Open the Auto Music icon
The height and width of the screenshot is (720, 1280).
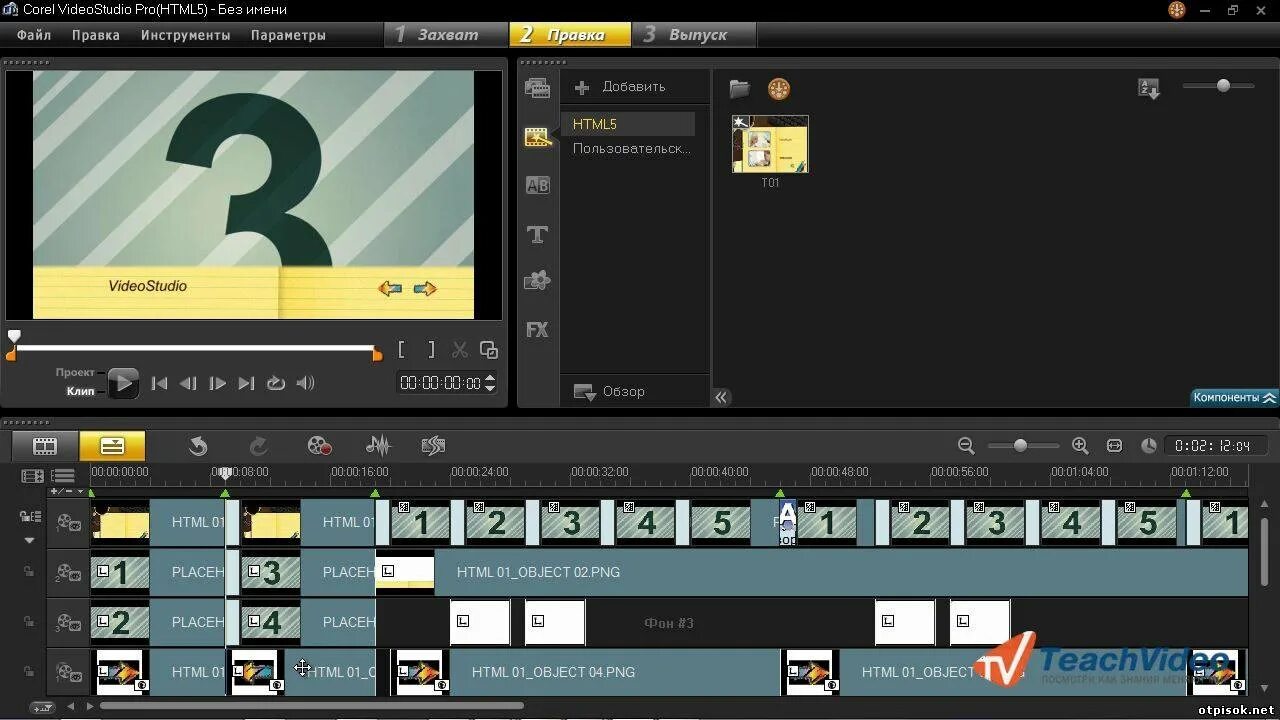click(x=433, y=446)
